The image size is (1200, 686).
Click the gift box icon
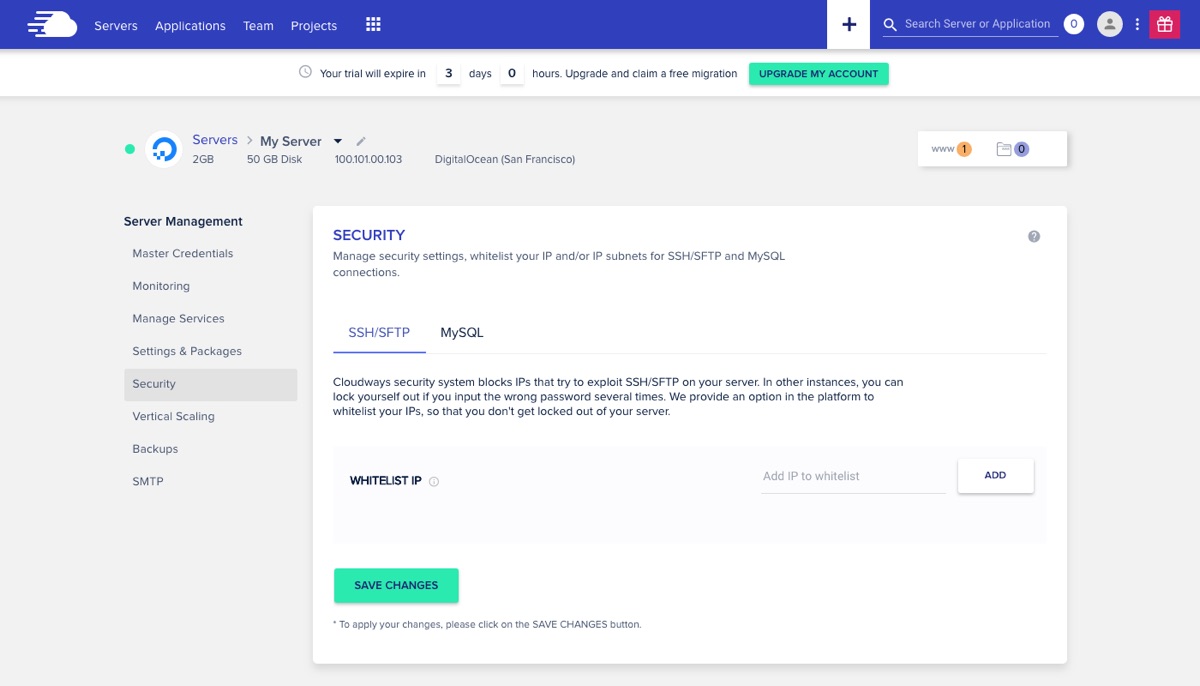1164,24
